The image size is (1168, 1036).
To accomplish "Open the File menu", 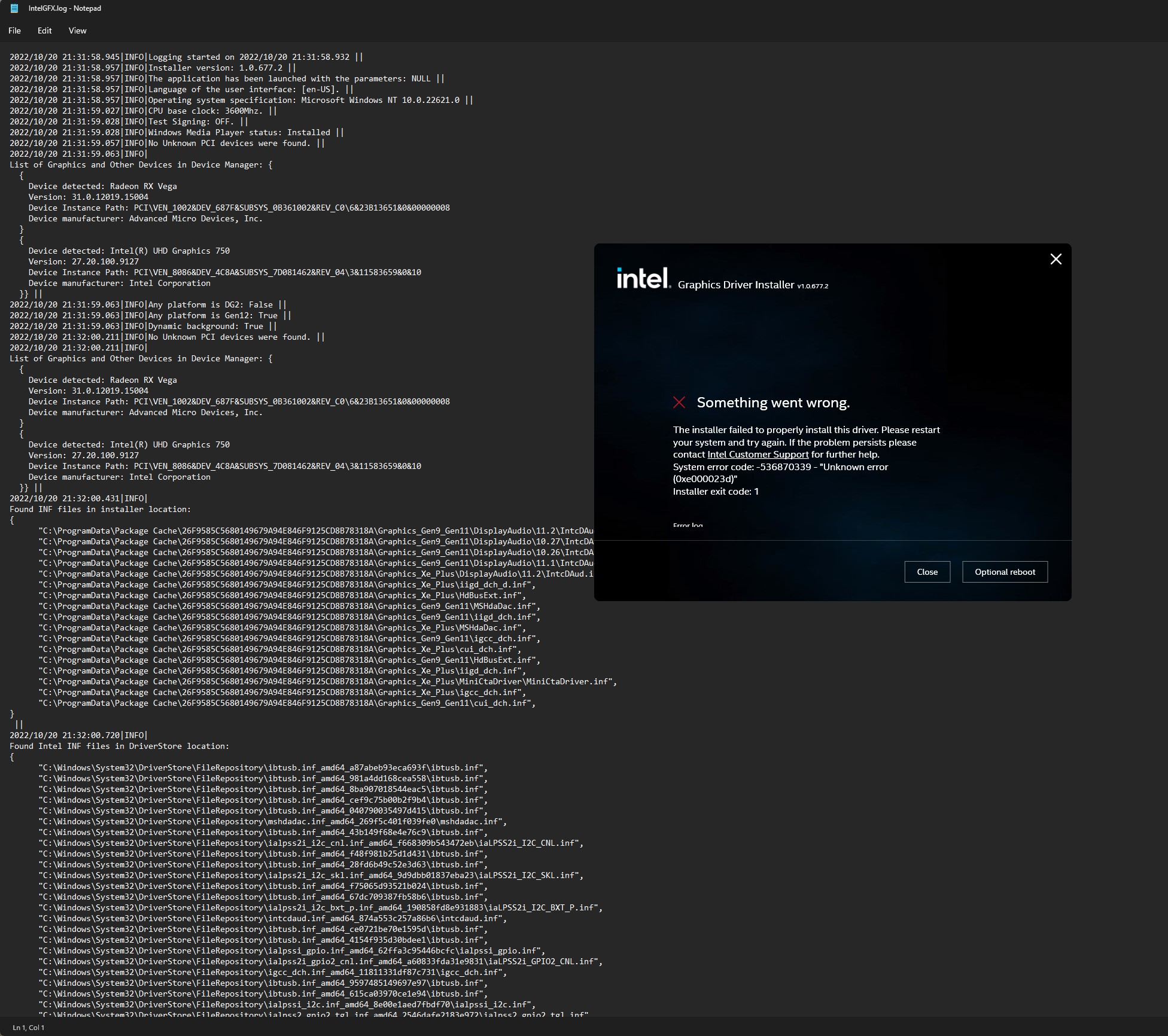I will click(14, 31).
